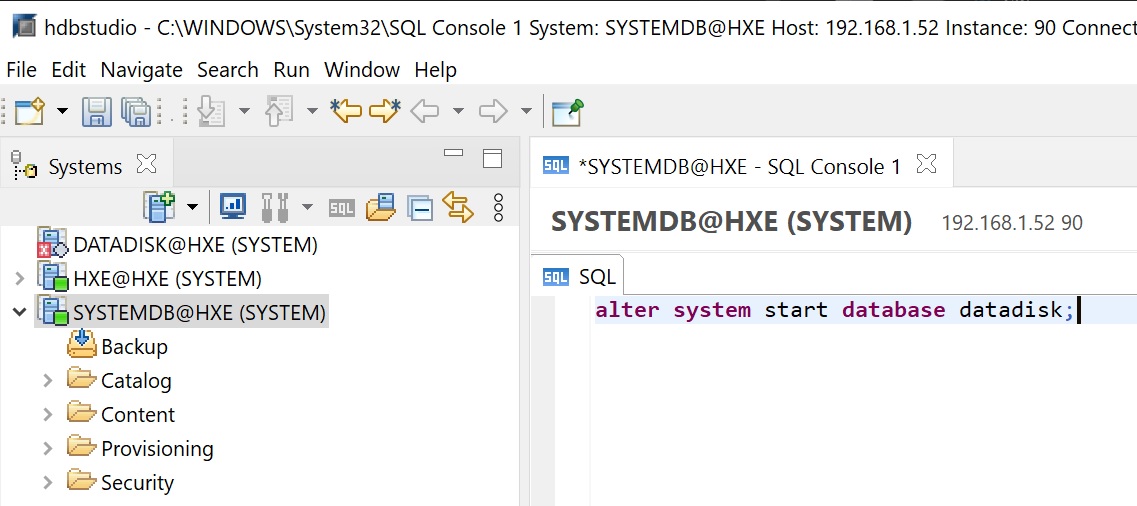Select the Backup tree item
Image resolution: width=1137 pixels, height=506 pixels.
133,347
